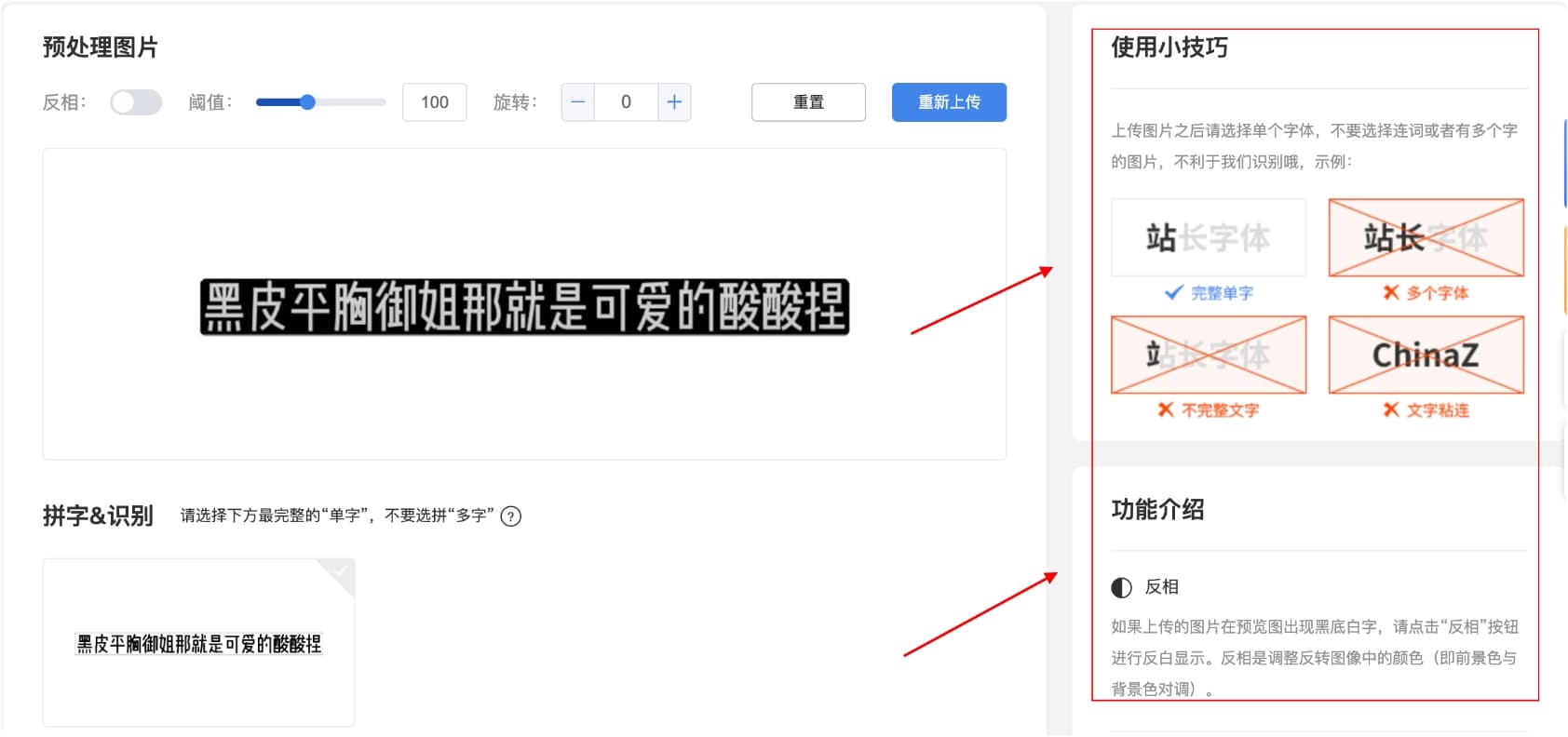This screenshot has width=1568, height=737.
Task: Click the 预处理图片 heading
Action: (x=101, y=47)
